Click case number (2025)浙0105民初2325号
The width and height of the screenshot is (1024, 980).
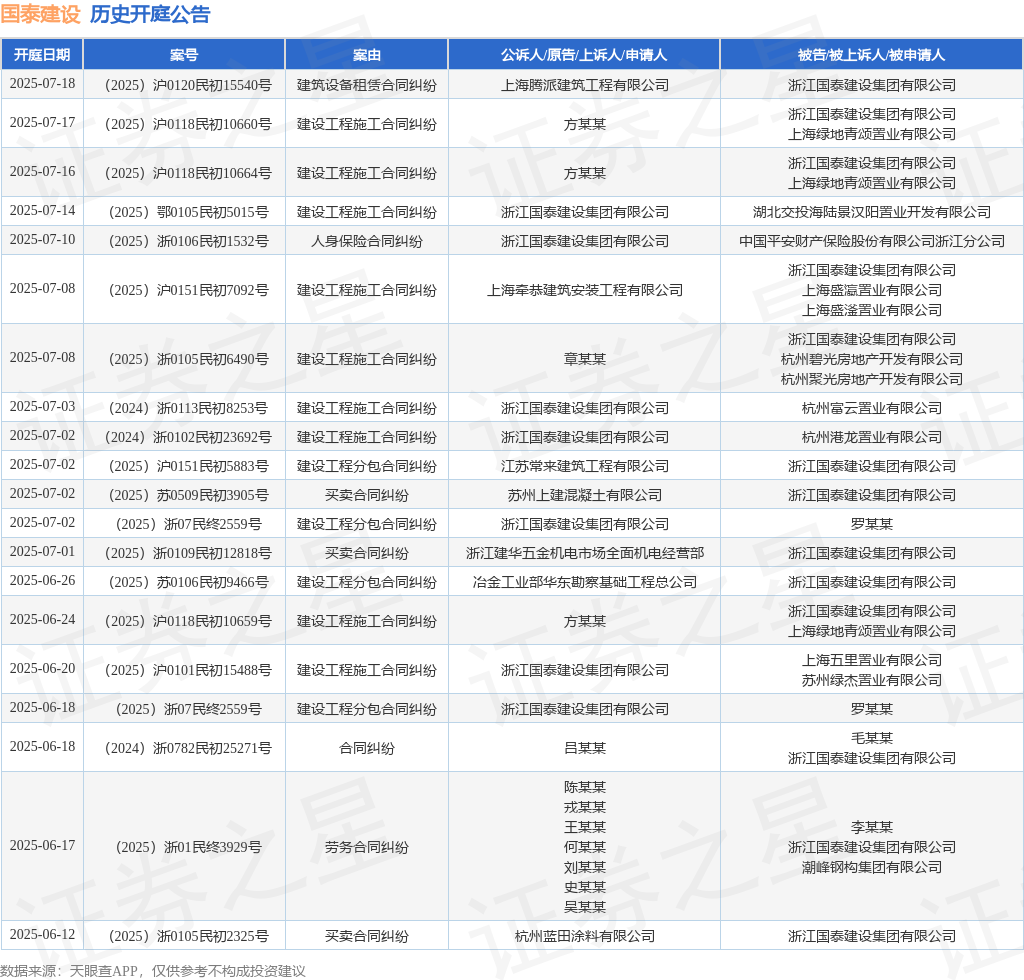188,936
